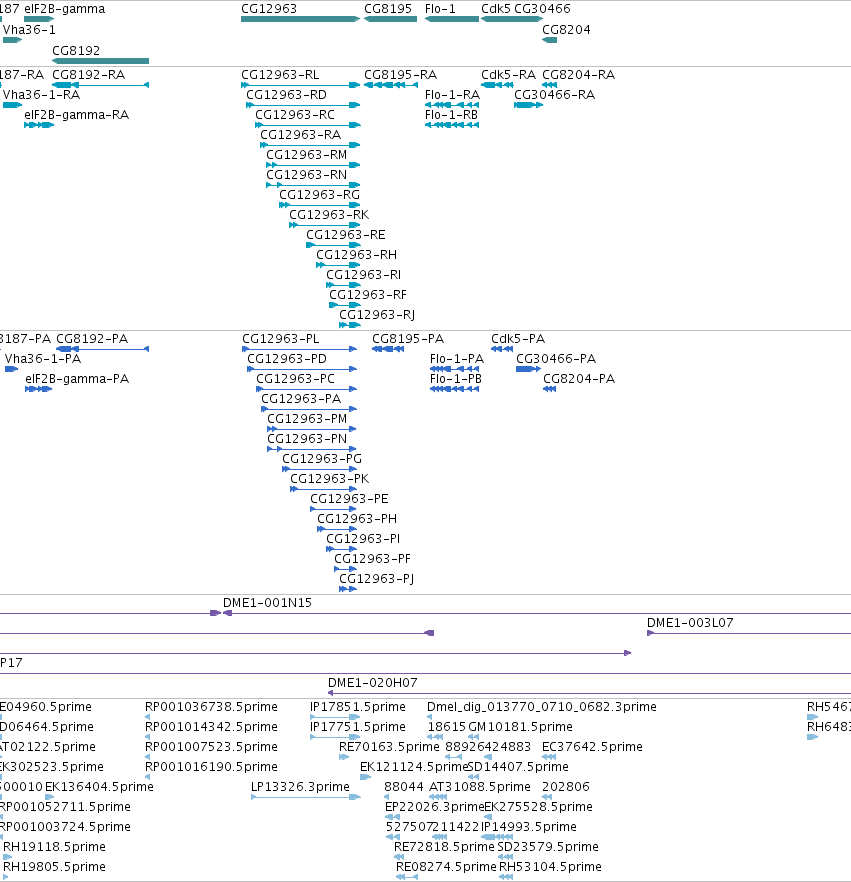Click transcript eIF2B-gamma-RA label
Screen dimensions: 851x882
[76, 115]
